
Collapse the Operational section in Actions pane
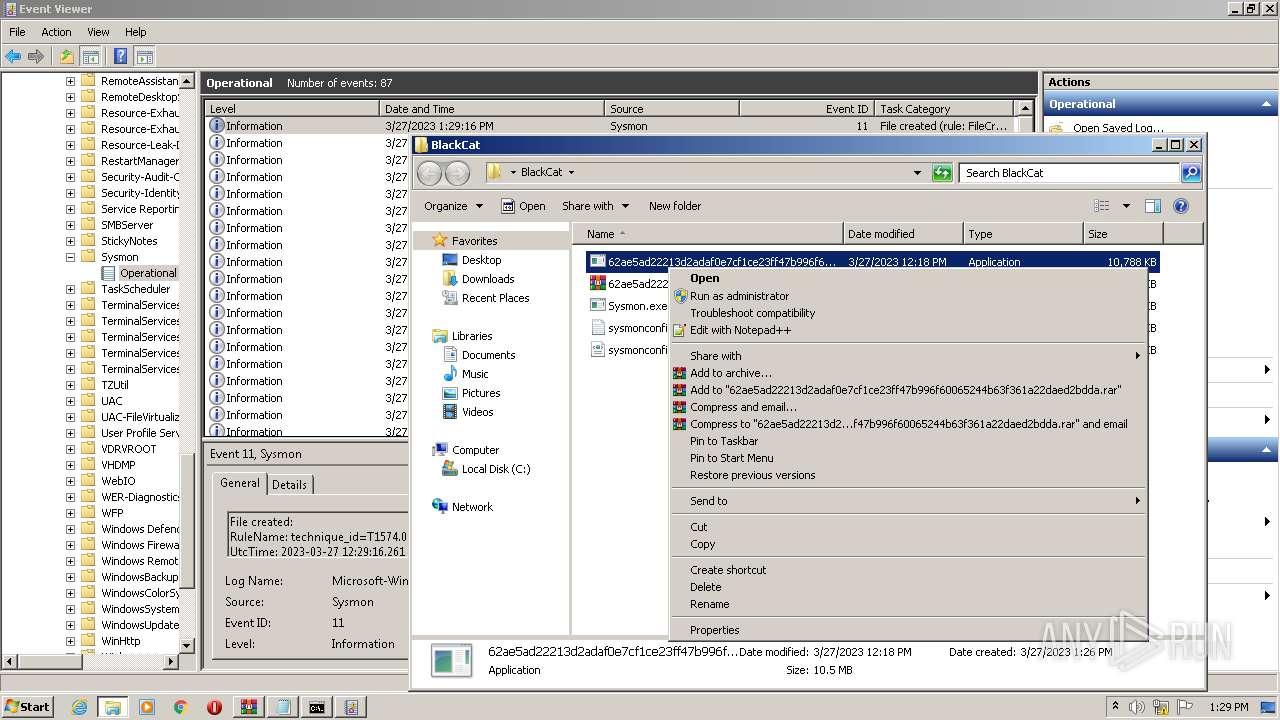(x=1267, y=104)
